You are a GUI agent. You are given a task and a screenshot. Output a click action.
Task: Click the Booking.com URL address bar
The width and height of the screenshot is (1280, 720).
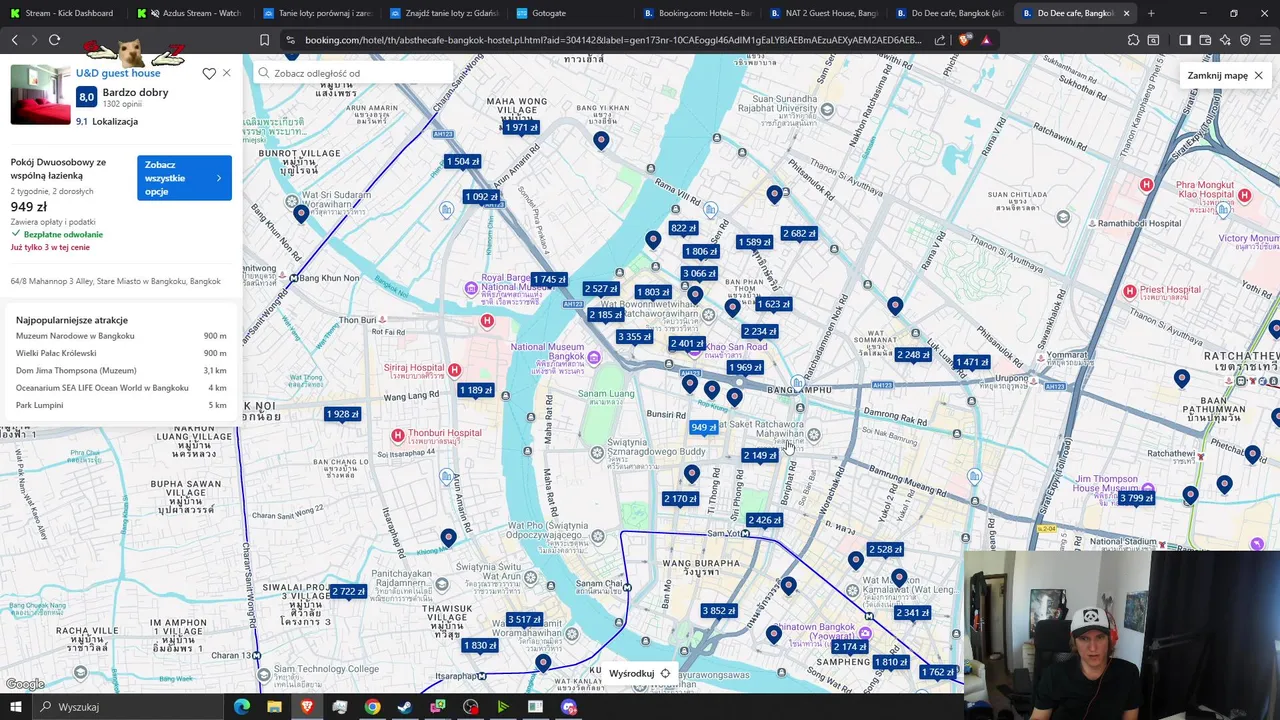612,40
